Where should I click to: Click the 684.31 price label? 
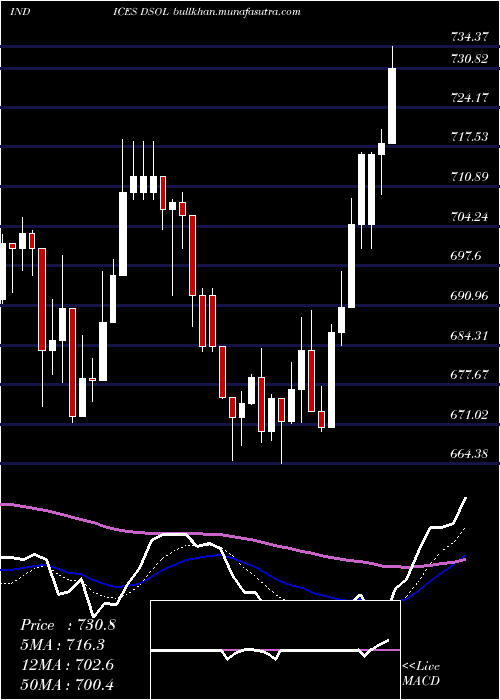click(x=469, y=335)
